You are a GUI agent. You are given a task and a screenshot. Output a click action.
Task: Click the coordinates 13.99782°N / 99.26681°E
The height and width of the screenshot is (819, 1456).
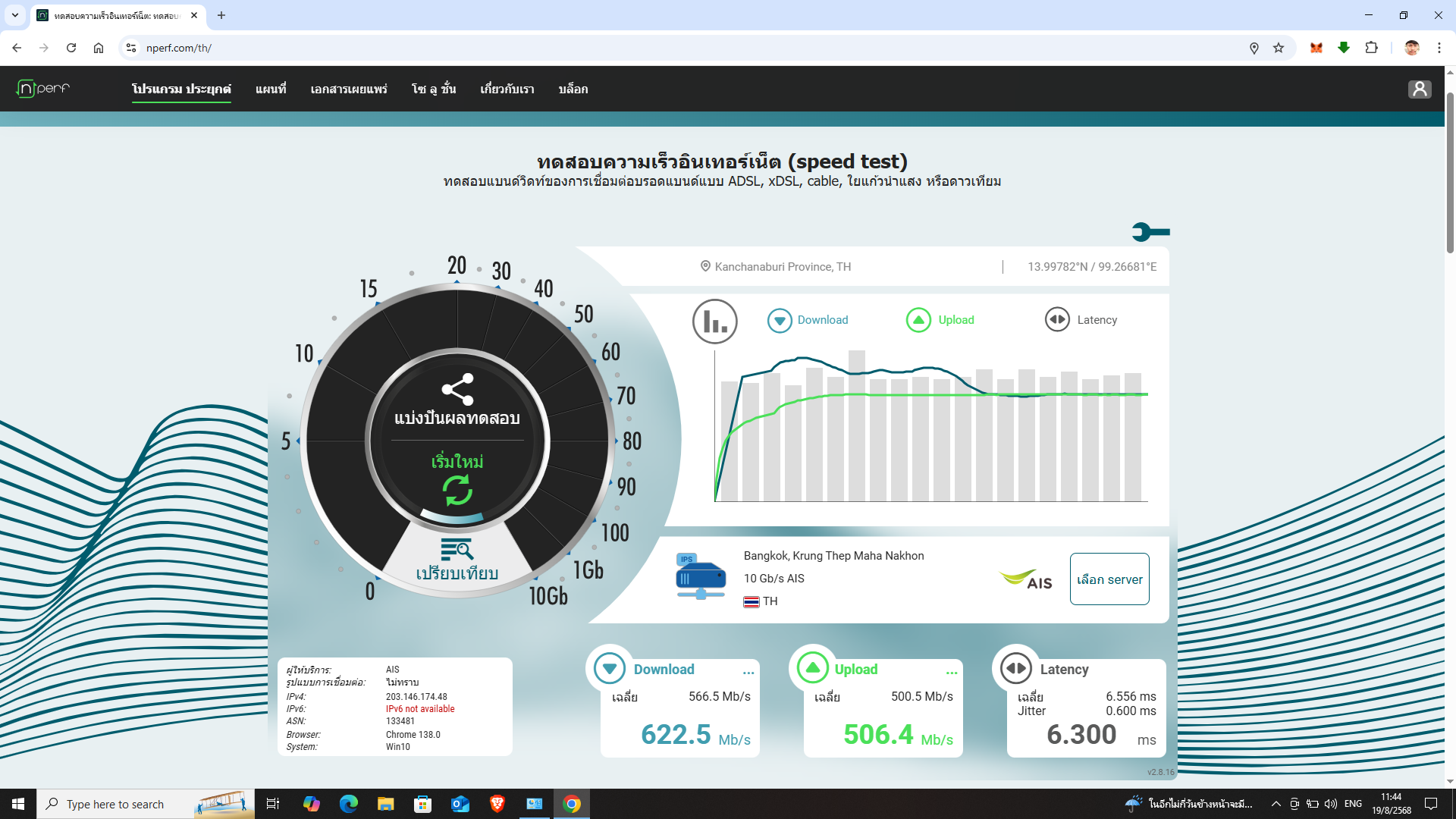point(1092,267)
